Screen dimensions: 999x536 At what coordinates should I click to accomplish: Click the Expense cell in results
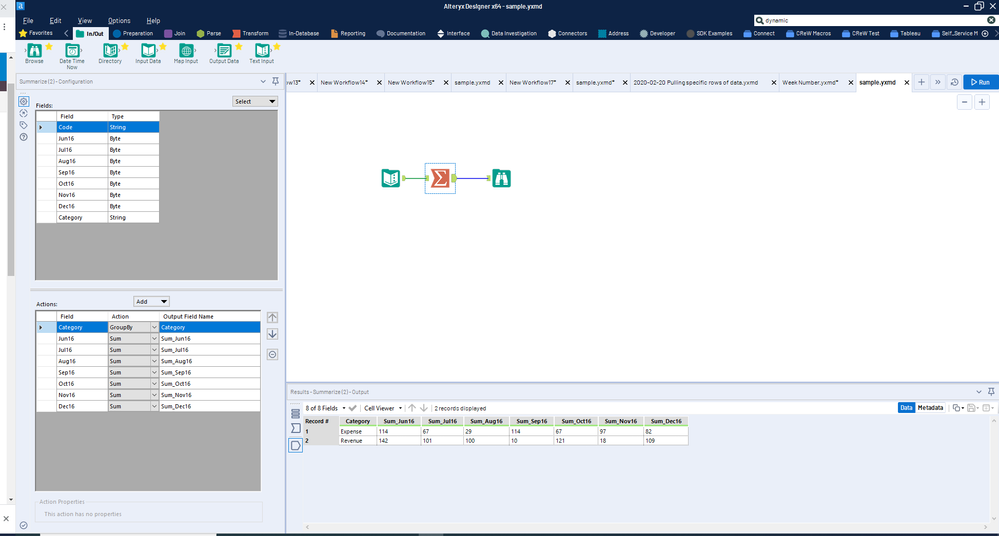(357, 431)
